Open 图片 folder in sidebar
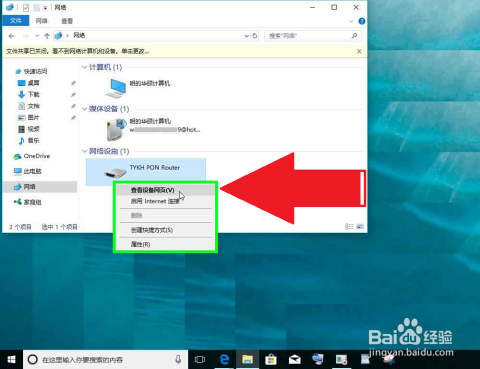480x369 pixels. coord(28,118)
